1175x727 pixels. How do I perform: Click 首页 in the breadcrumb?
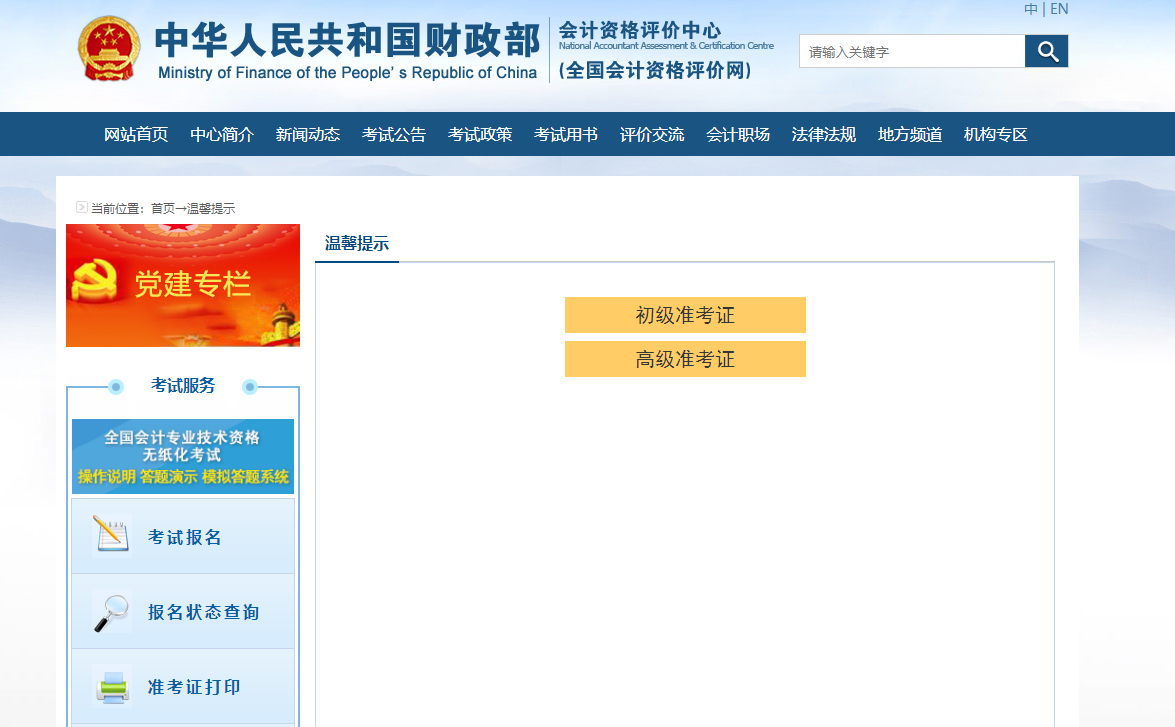(162, 208)
